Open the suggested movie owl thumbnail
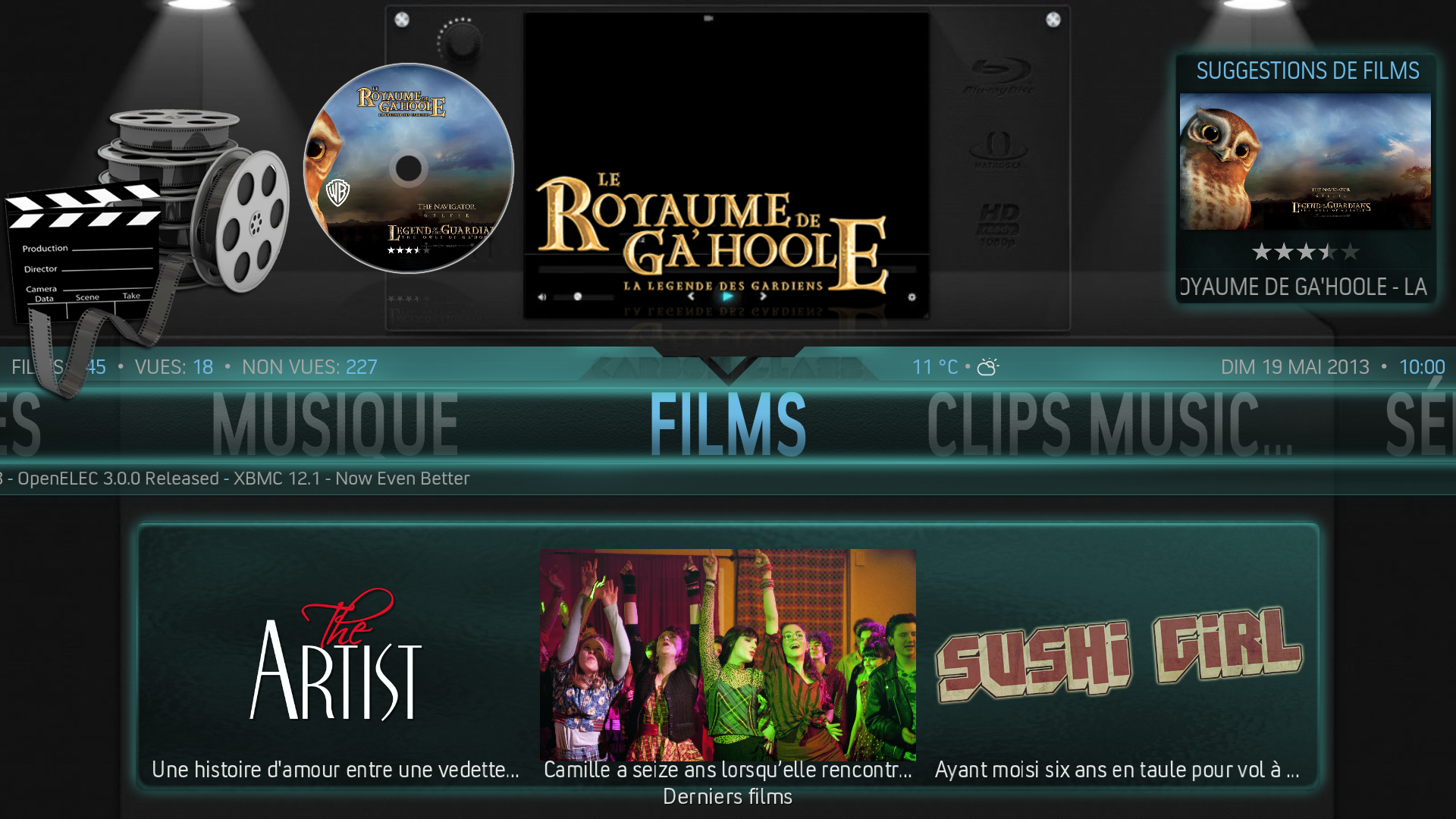1456x819 pixels. (x=1305, y=162)
